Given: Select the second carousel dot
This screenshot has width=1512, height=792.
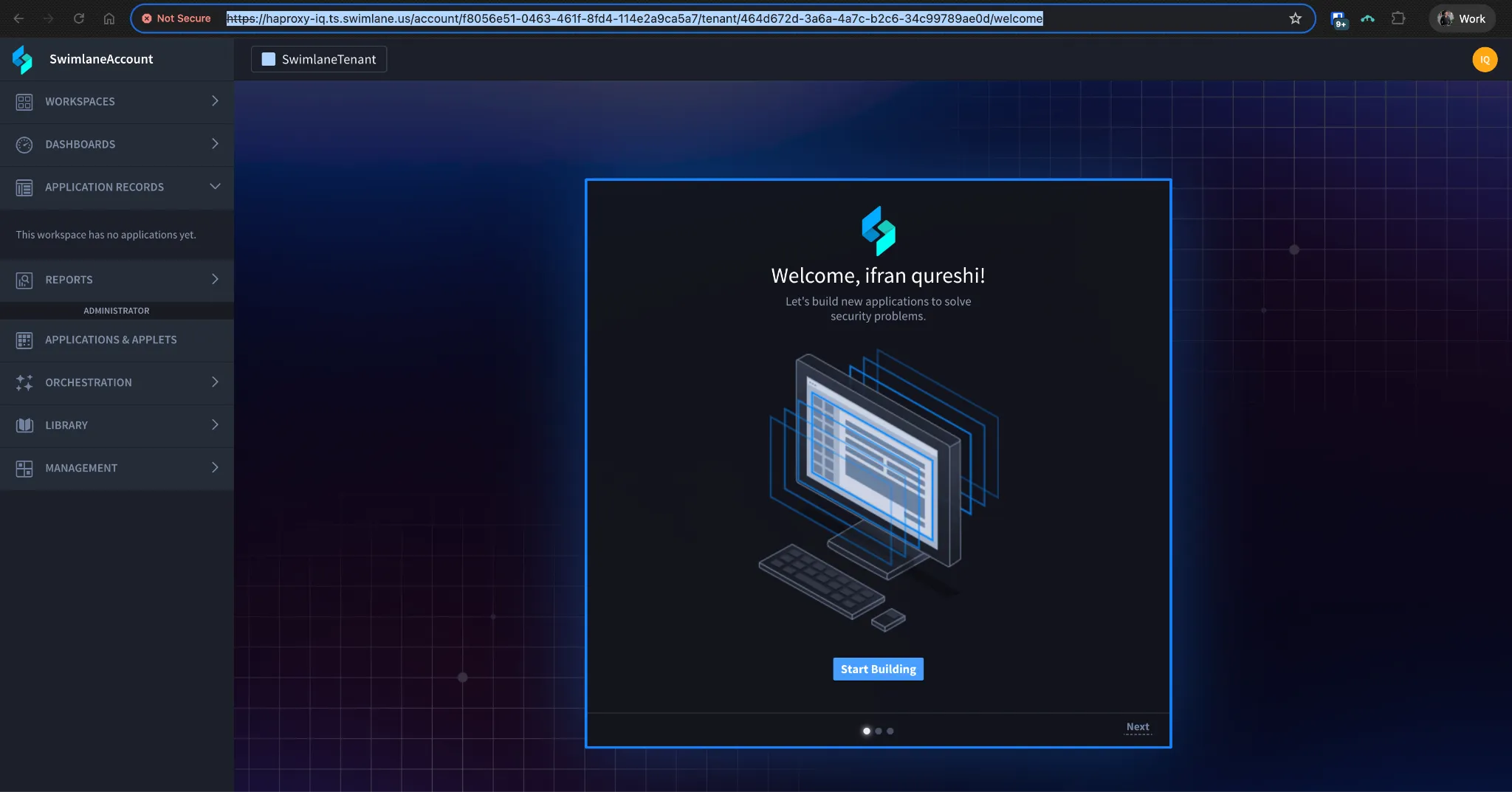Looking at the screenshot, I should tap(879, 731).
